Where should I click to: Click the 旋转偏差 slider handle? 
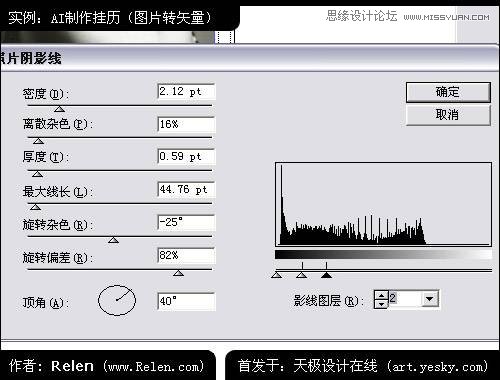click(178, 273)
